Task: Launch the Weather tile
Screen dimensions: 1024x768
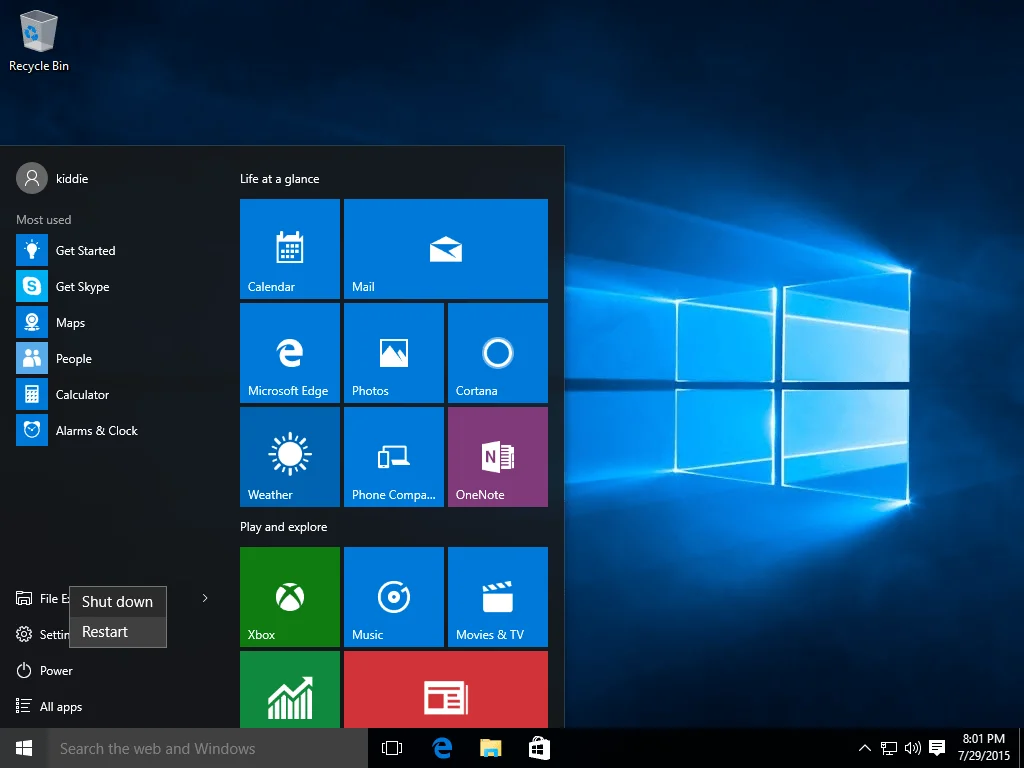Action: pyautogui.click(x=289, y=456)
